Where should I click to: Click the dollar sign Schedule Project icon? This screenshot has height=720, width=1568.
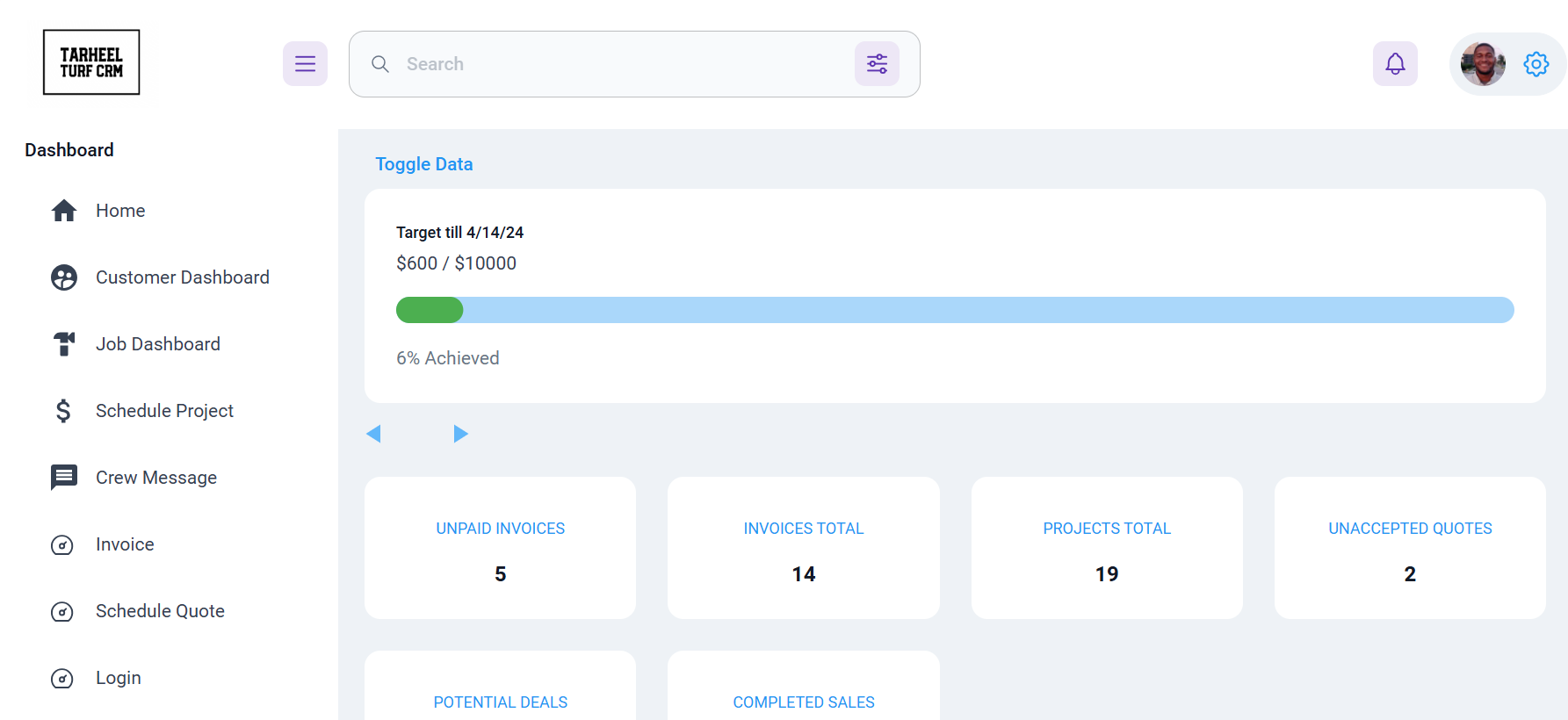(x=63, y=411)
